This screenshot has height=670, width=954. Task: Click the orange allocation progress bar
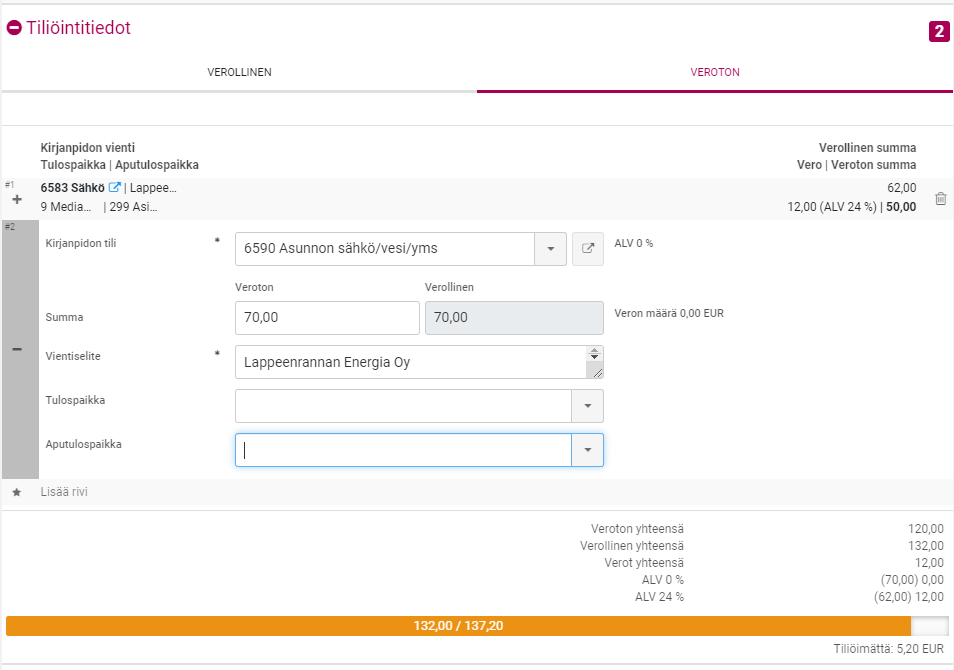tap(458, 626)
